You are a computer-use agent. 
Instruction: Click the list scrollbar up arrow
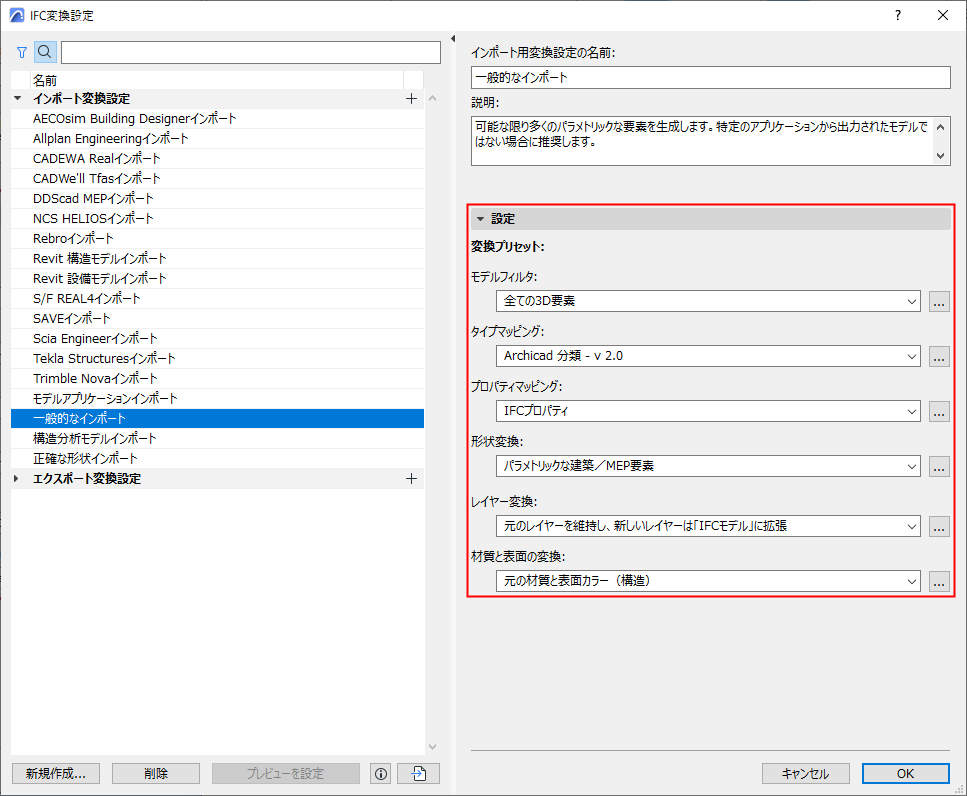pos(432,99)
